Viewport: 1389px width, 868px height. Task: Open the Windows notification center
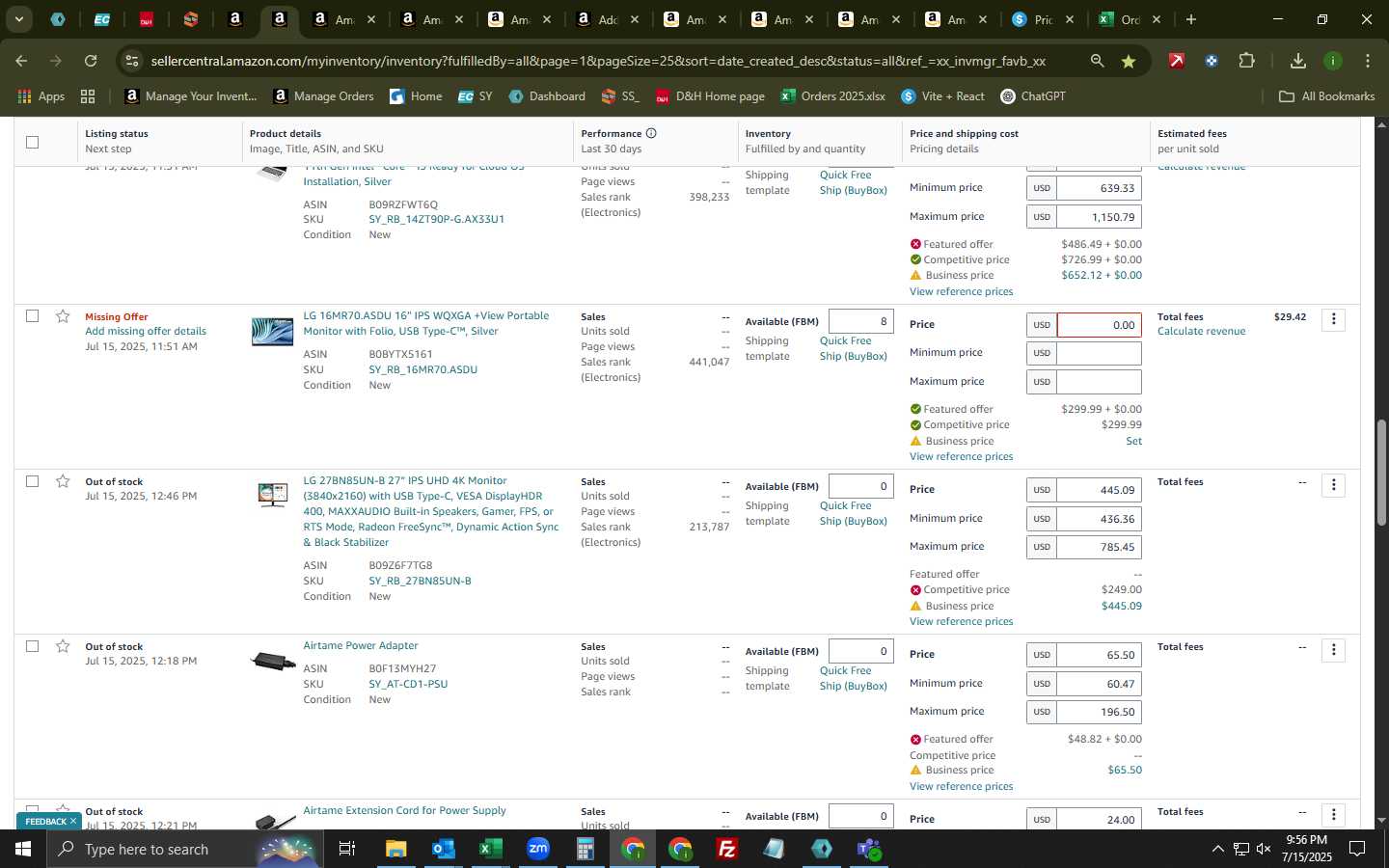(x=1357, y=849)
